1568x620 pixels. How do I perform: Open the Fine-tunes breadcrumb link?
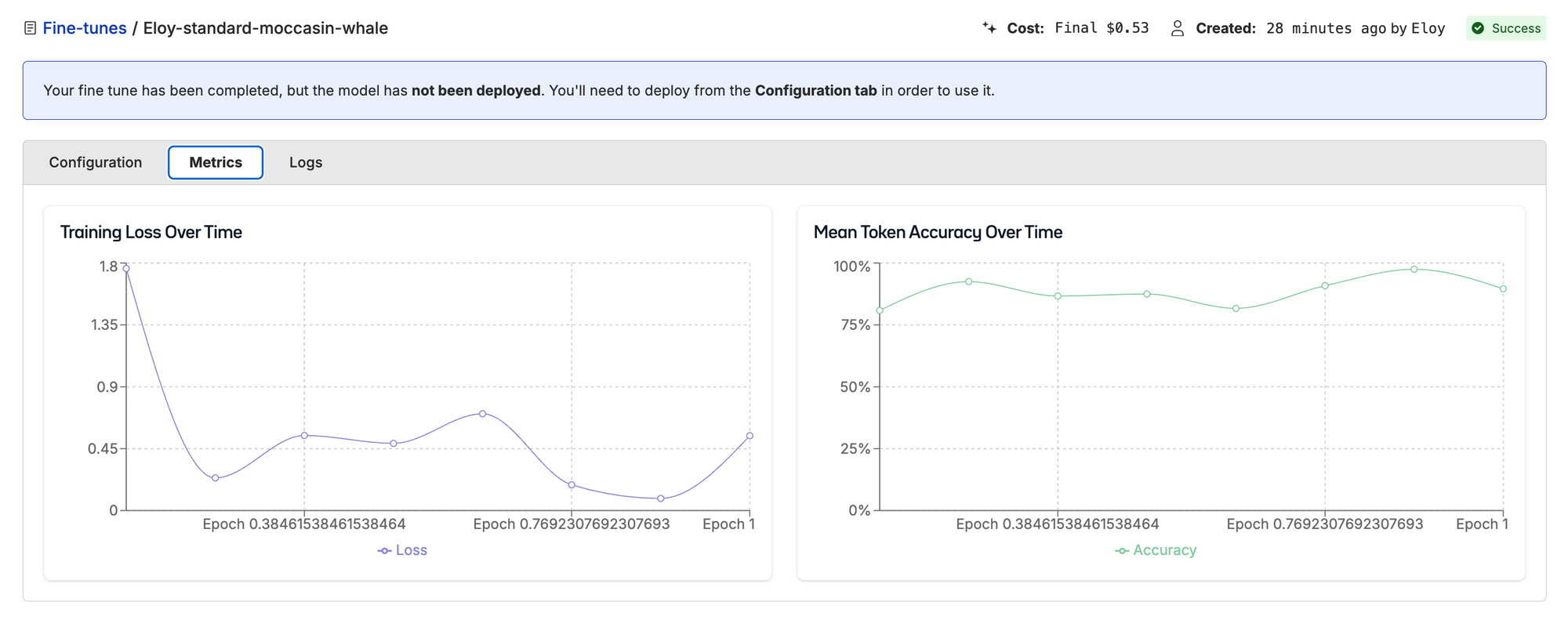point(84,28)
